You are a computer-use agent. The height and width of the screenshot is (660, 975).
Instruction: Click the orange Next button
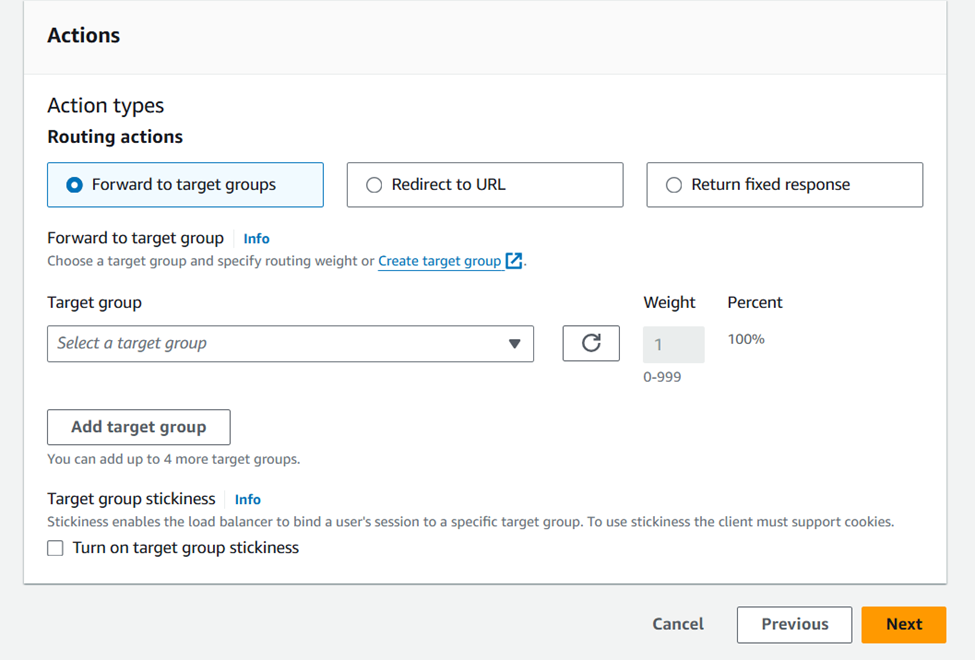[903, 625]
